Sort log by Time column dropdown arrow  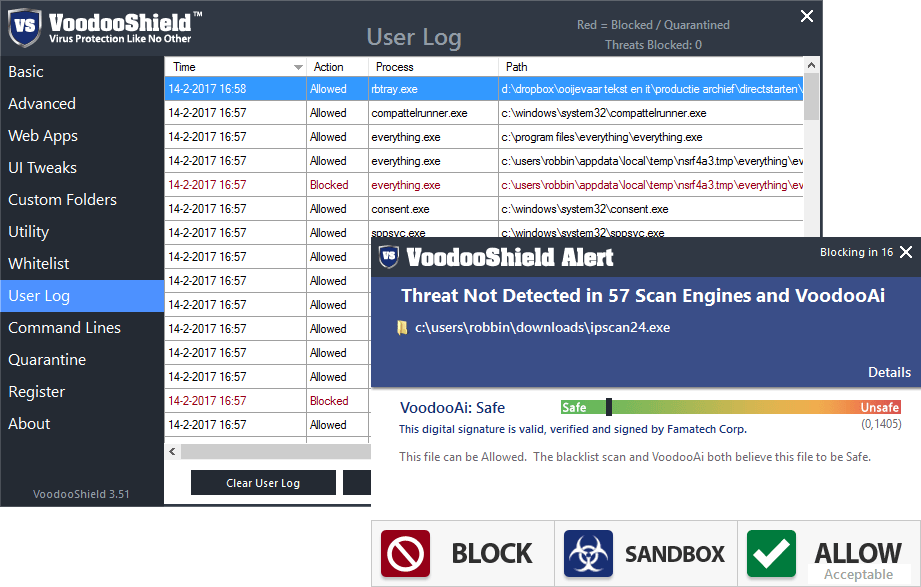coord(298,68)
